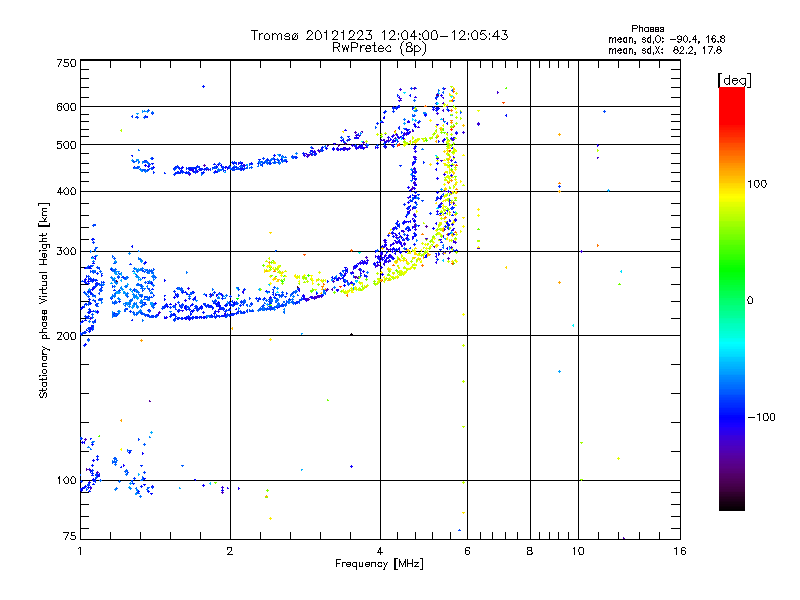Click the 'Stationary phase Virtual Height [km]' axis label
Screen dimensions: 800x600
click(44, 300)
